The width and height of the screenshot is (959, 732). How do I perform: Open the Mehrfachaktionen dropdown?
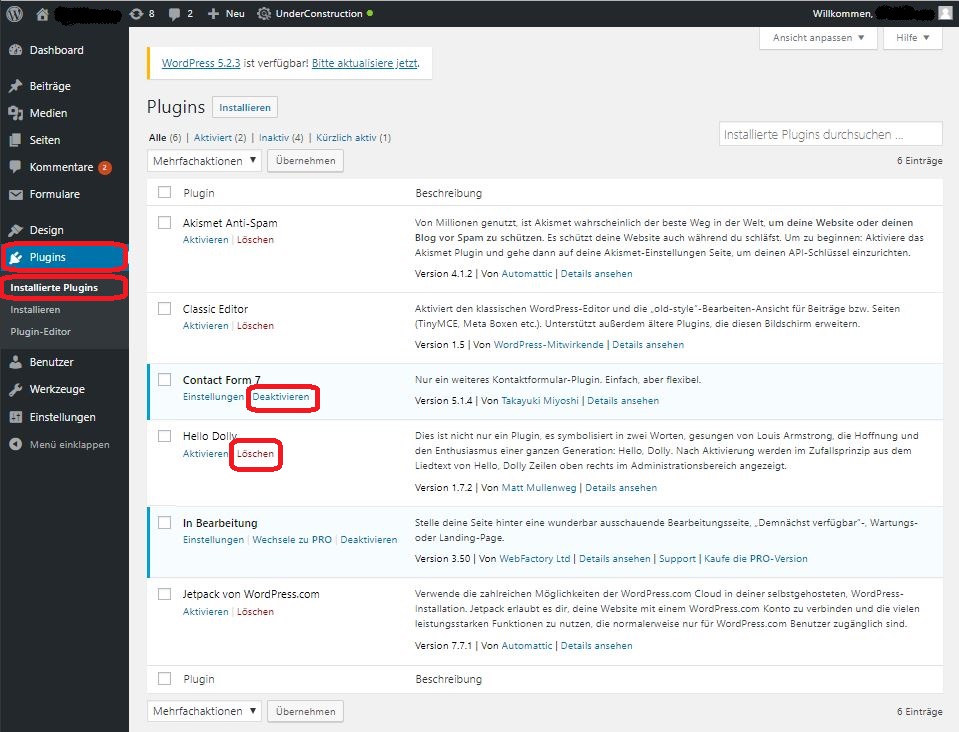coord(204,160)
